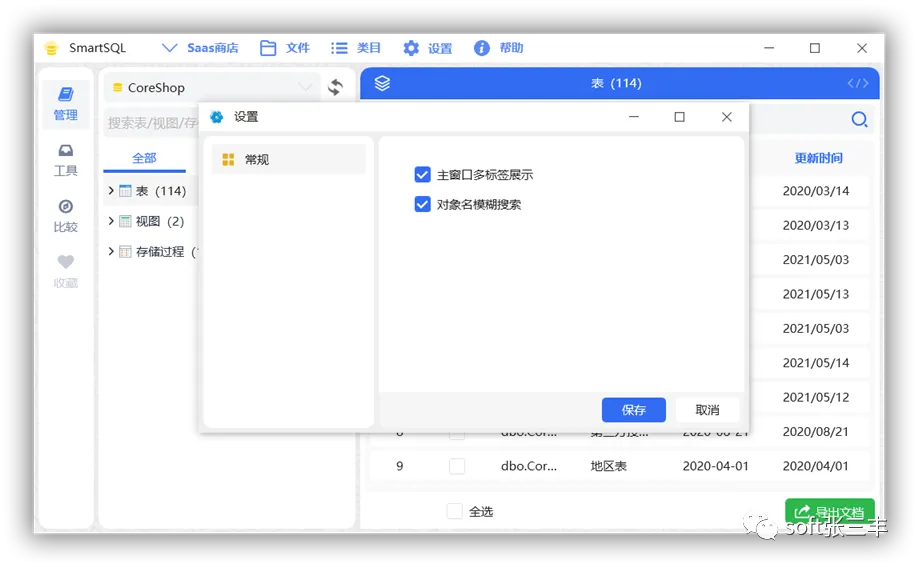
Task: Click the layers icon in blue header
Action: pyautogui.click(x=382, y=83)
